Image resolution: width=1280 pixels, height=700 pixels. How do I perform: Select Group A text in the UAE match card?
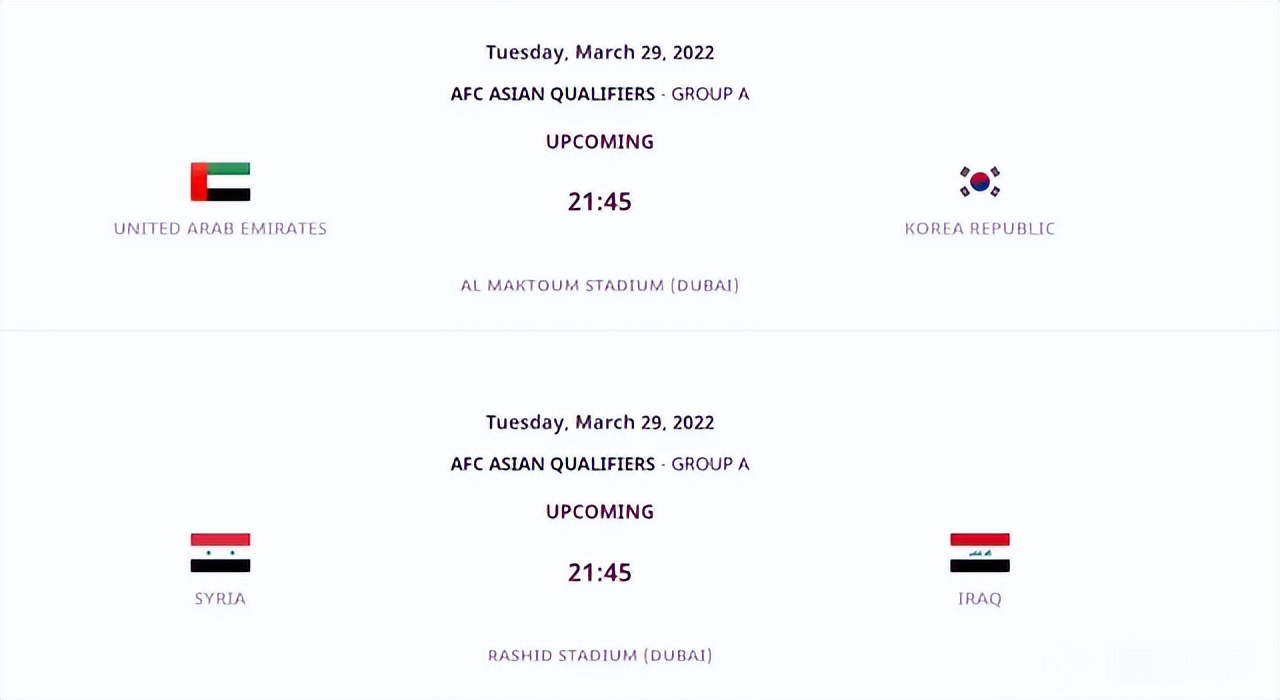coord(710,94)
